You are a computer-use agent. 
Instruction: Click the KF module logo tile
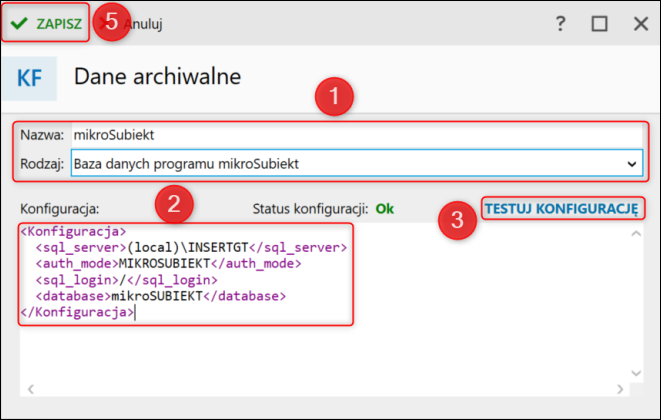tap(30, 78)
